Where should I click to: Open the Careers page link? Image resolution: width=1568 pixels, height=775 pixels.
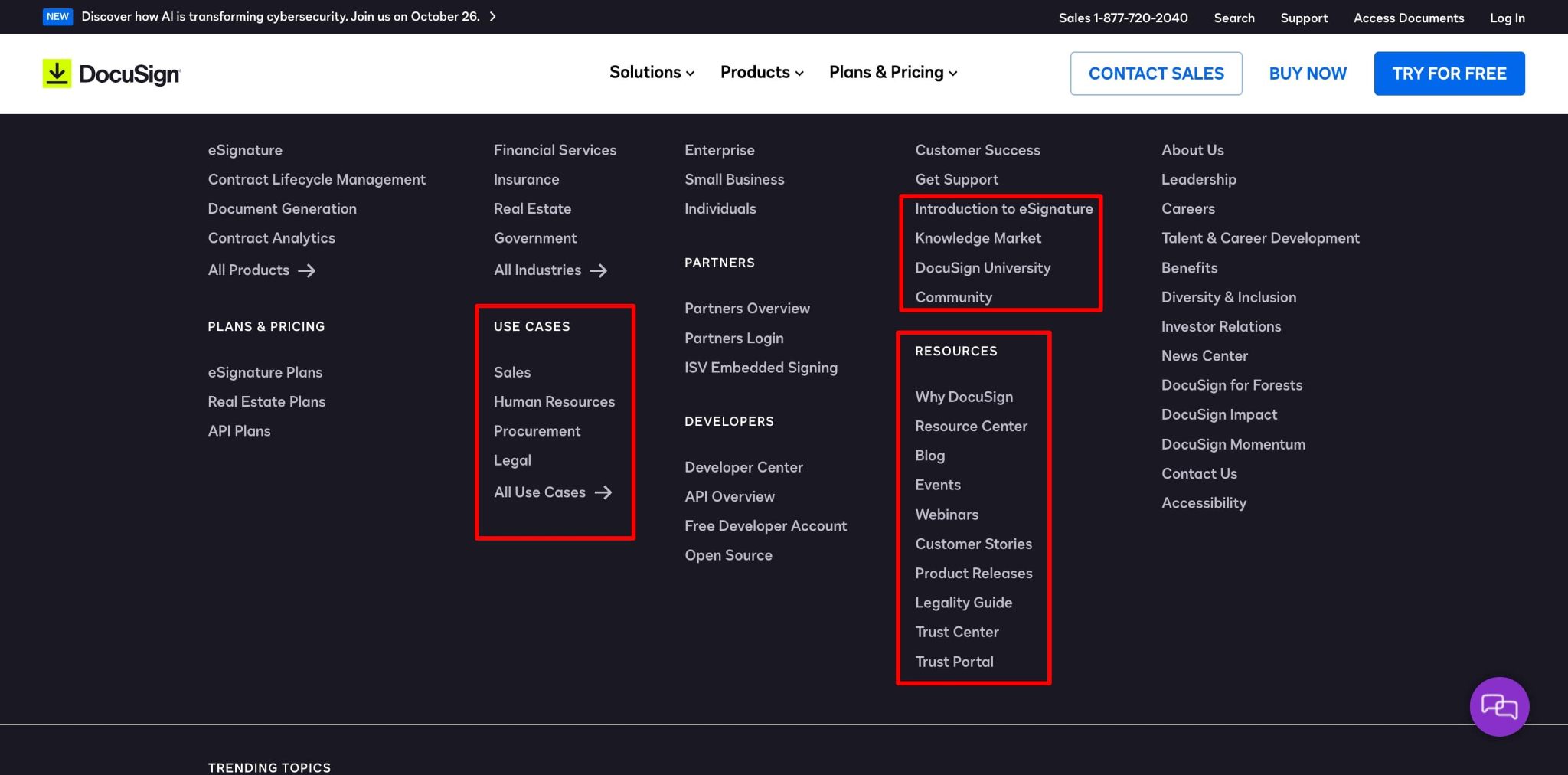1187,208
